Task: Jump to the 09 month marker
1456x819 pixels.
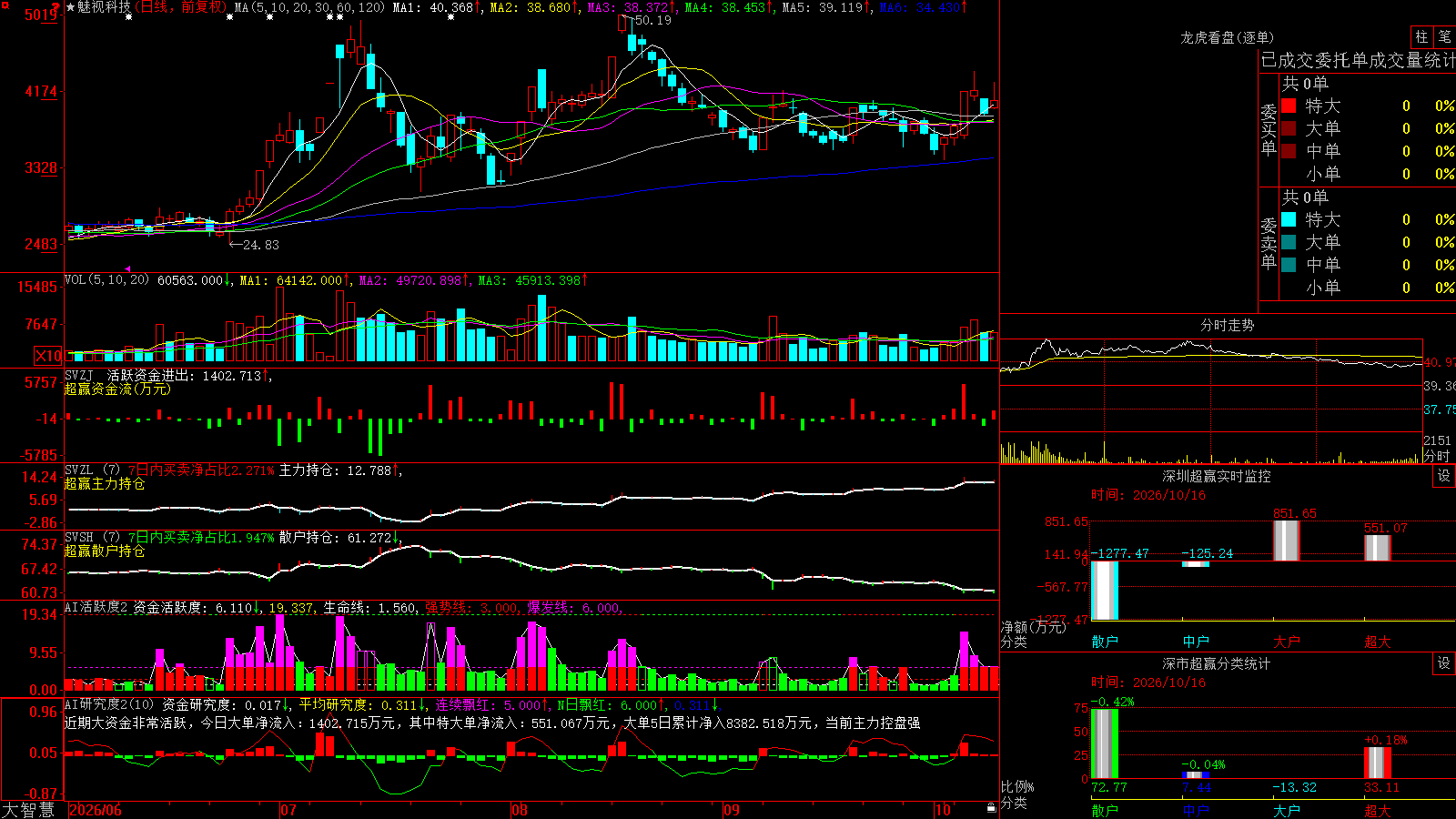Action: (732, 810)
